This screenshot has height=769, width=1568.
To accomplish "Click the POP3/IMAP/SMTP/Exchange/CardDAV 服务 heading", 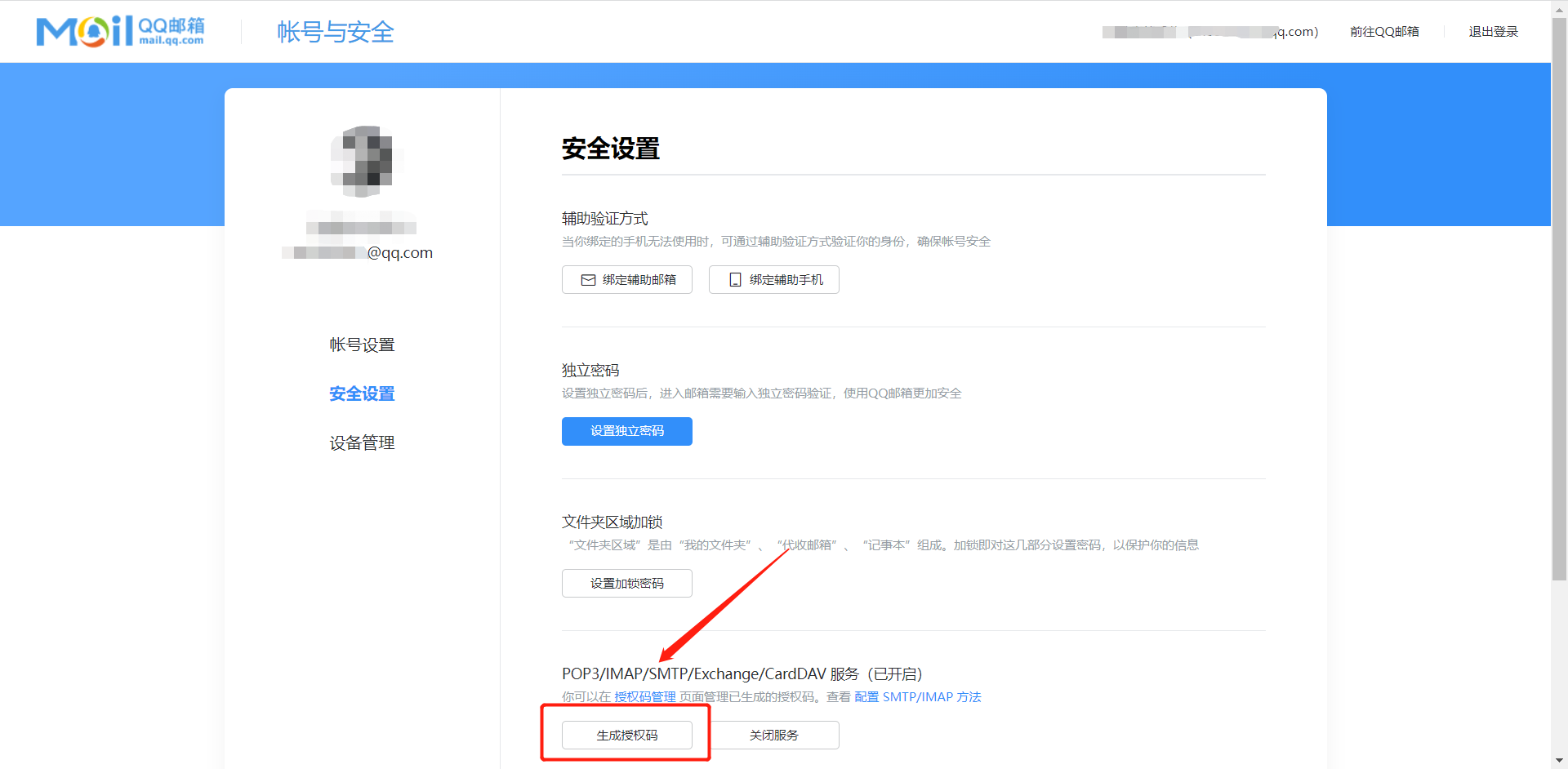I will pyautogui.click(x=742, y=674).
